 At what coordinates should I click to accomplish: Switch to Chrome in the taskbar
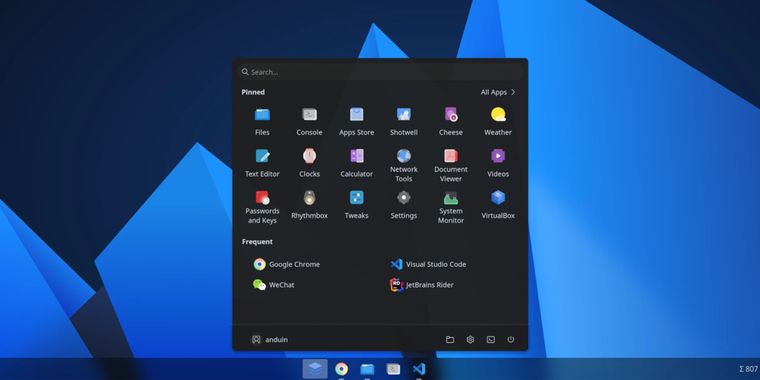point(341,369)
